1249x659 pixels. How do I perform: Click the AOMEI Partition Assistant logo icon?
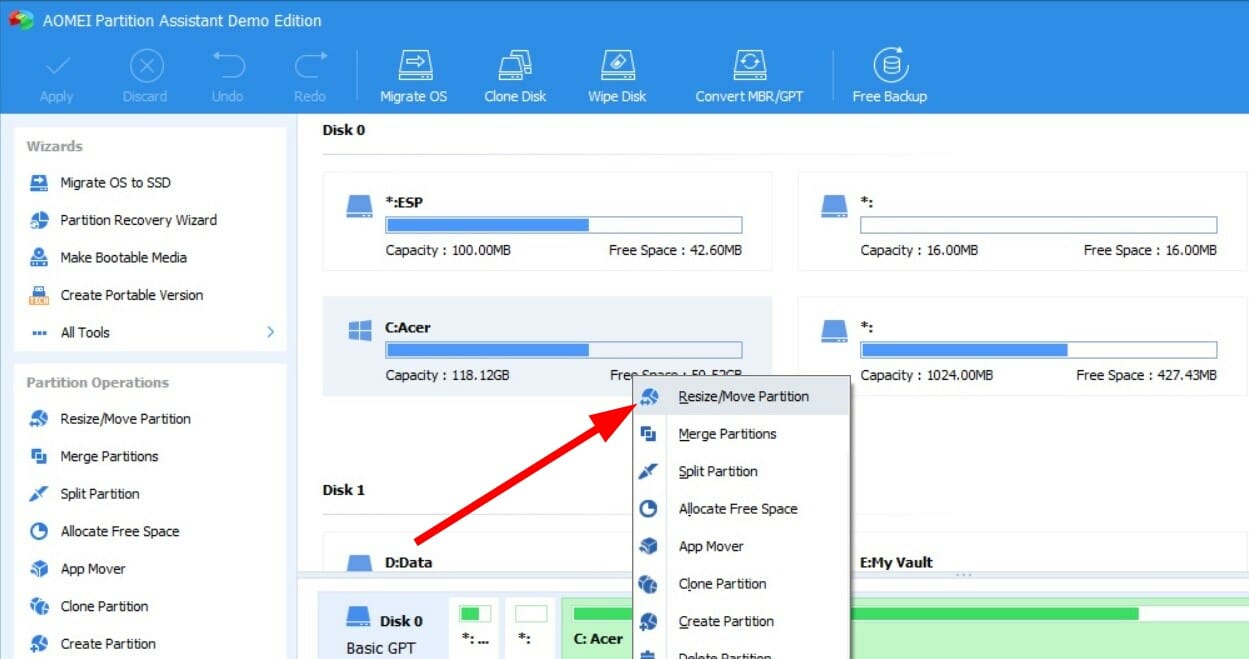(20, 19)
